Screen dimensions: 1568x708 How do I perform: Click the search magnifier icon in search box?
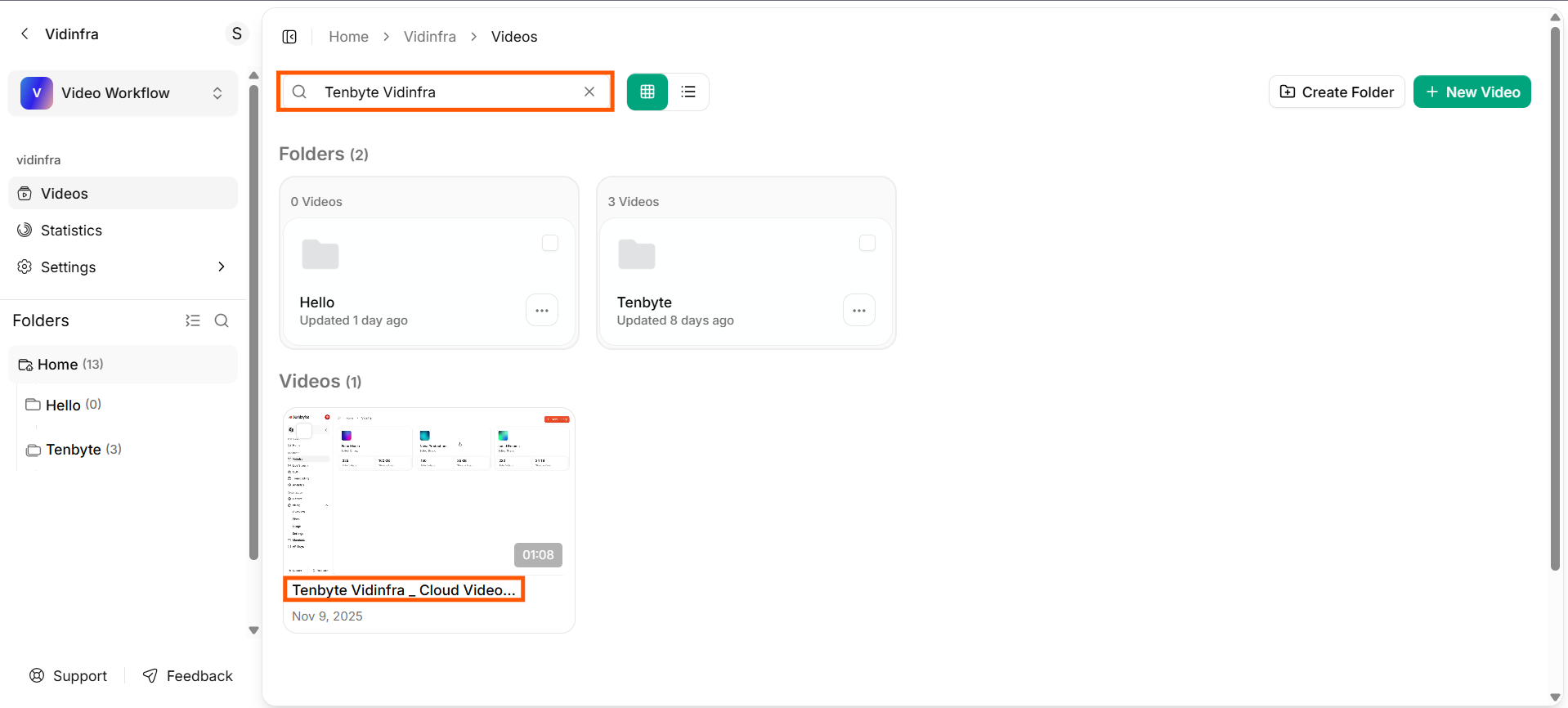click(300, 92)
